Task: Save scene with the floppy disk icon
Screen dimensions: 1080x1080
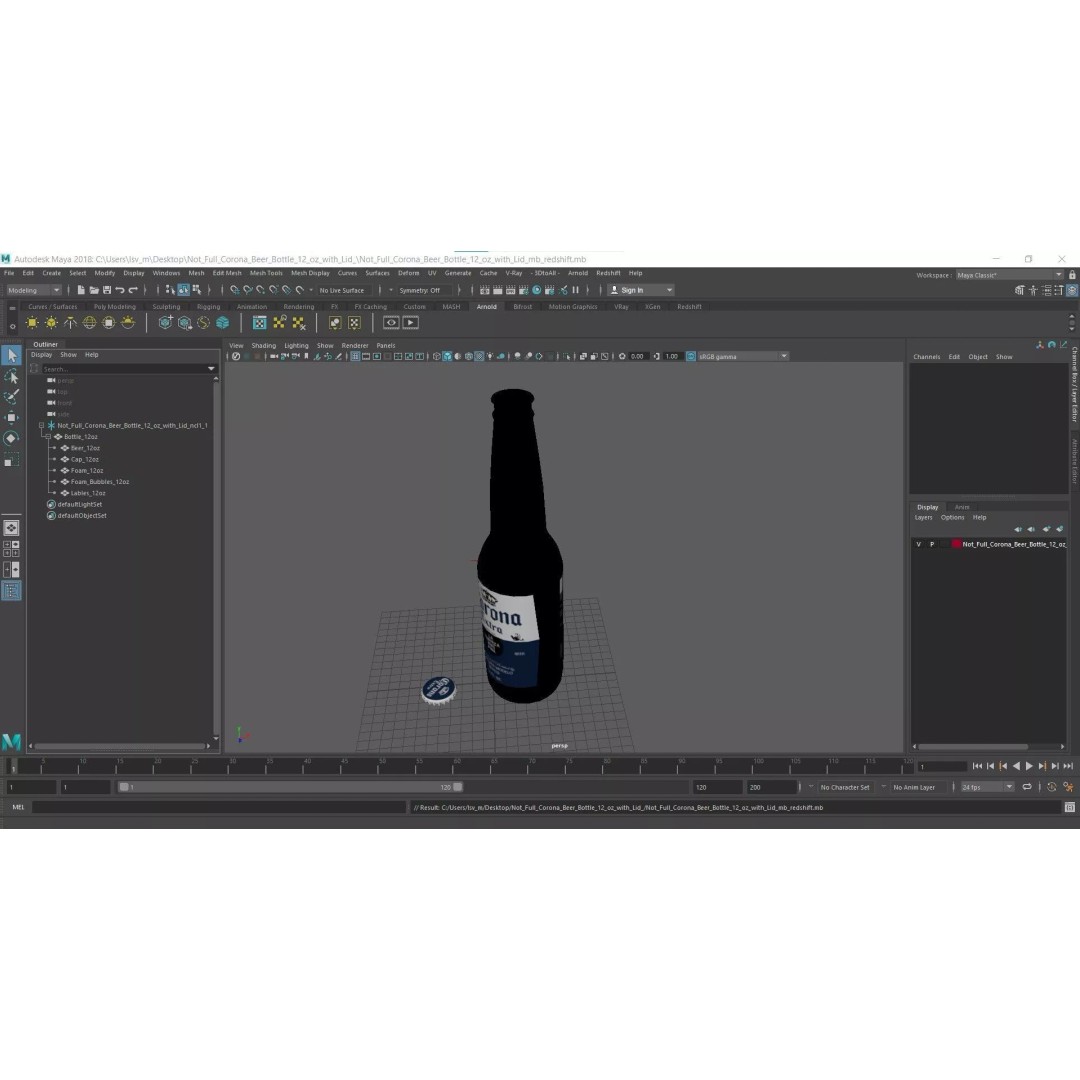Action: 107,290
